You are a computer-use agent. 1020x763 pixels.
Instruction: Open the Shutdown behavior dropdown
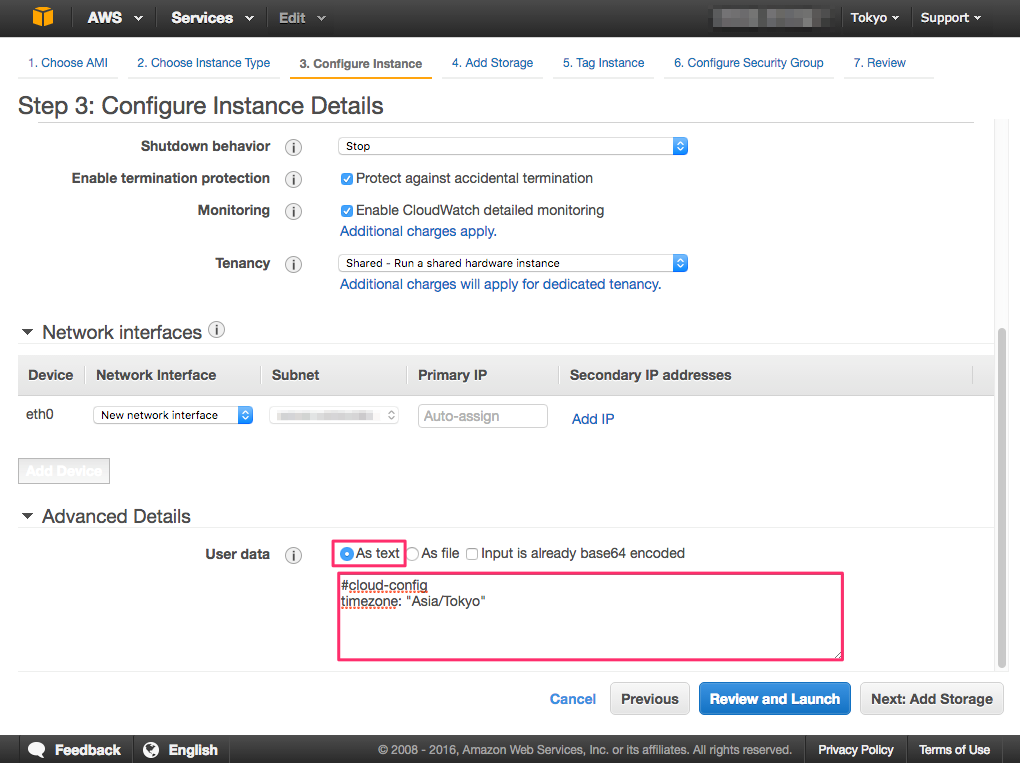513,146
